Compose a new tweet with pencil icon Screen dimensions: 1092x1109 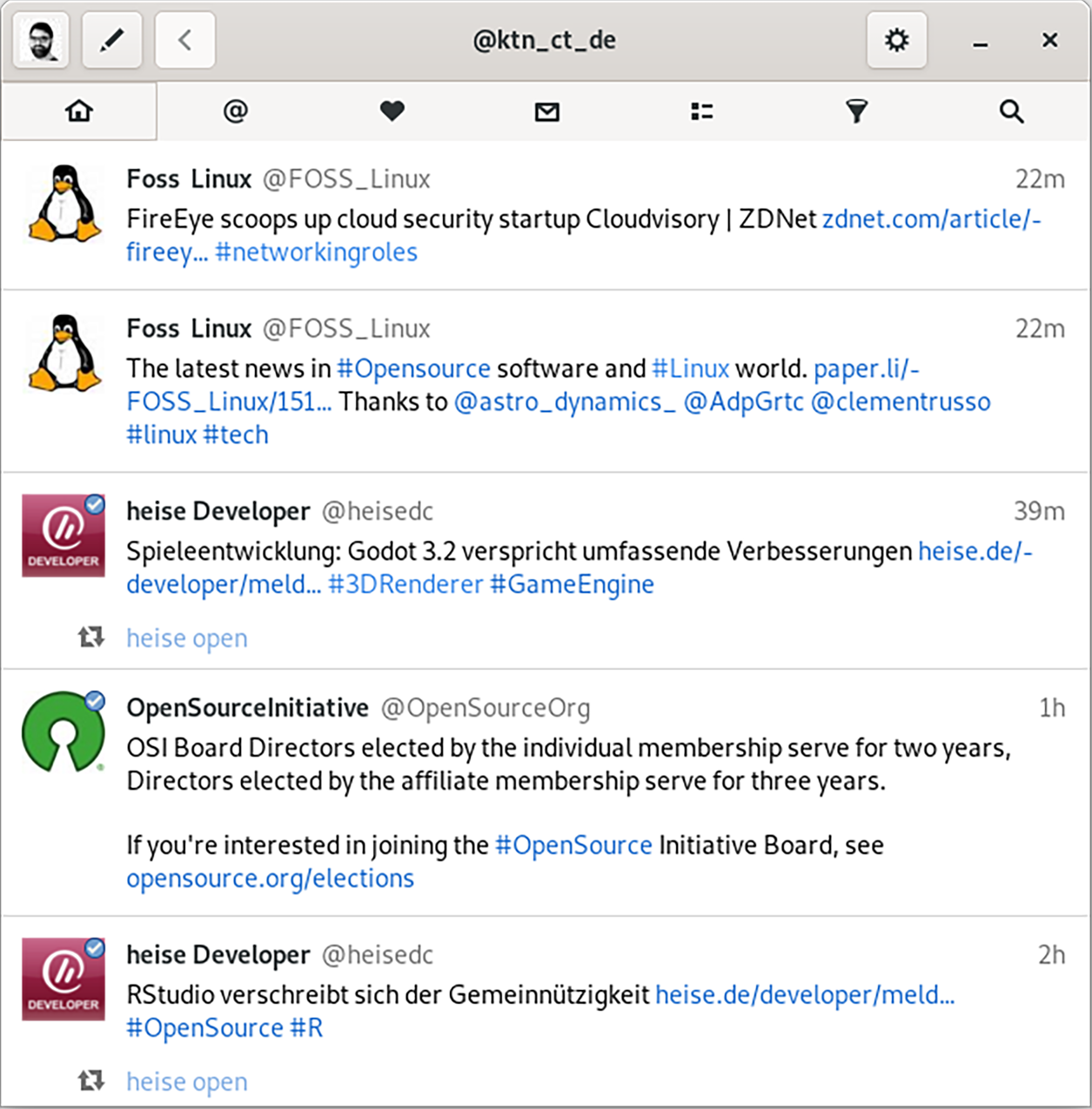[112, 40]
